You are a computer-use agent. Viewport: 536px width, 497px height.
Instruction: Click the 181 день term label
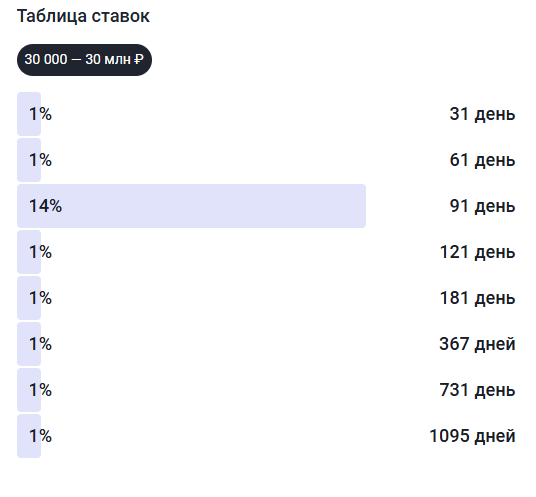click(x=478, y=298)
